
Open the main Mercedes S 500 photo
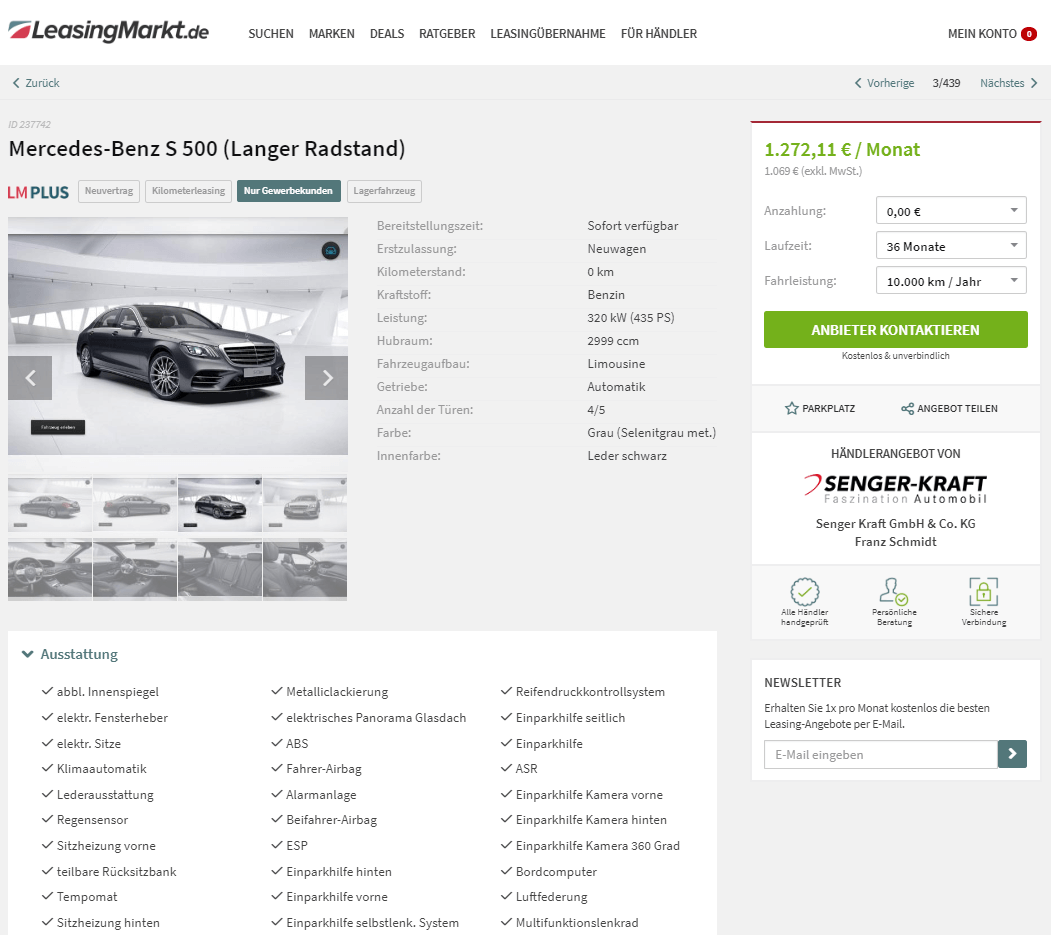[x=178, y=335]
